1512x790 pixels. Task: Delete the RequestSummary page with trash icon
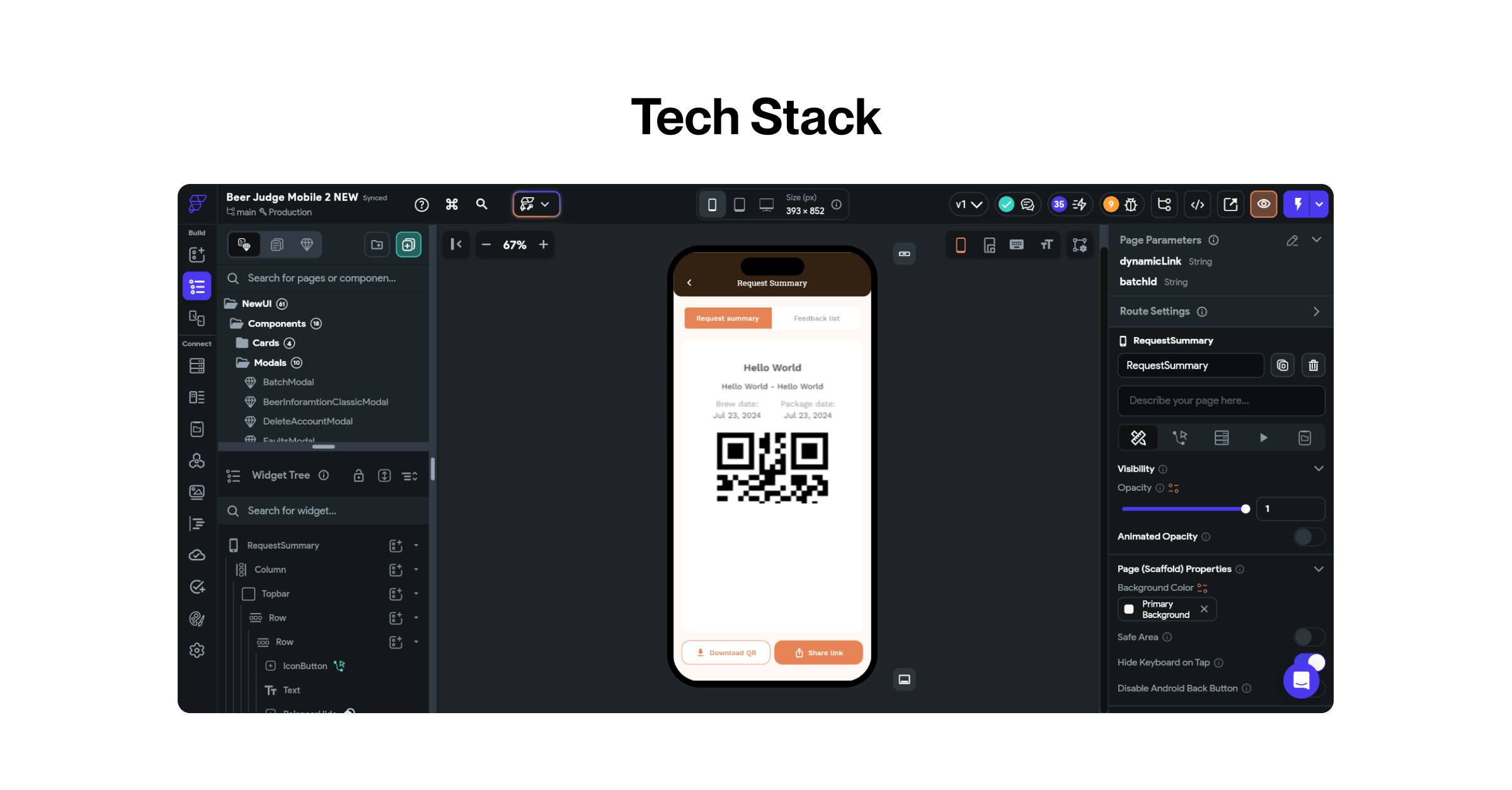pos(1313,365)
